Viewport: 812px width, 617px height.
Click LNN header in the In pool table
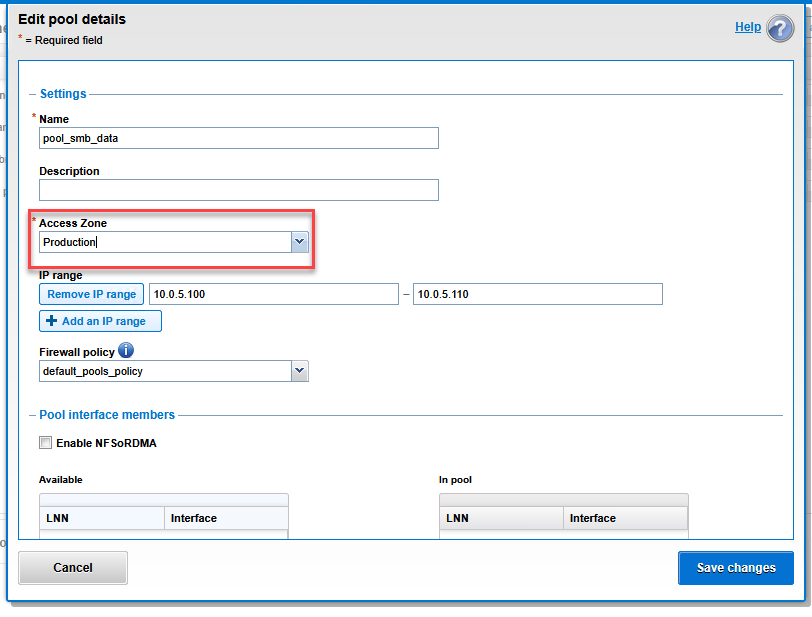coord(501,518)
